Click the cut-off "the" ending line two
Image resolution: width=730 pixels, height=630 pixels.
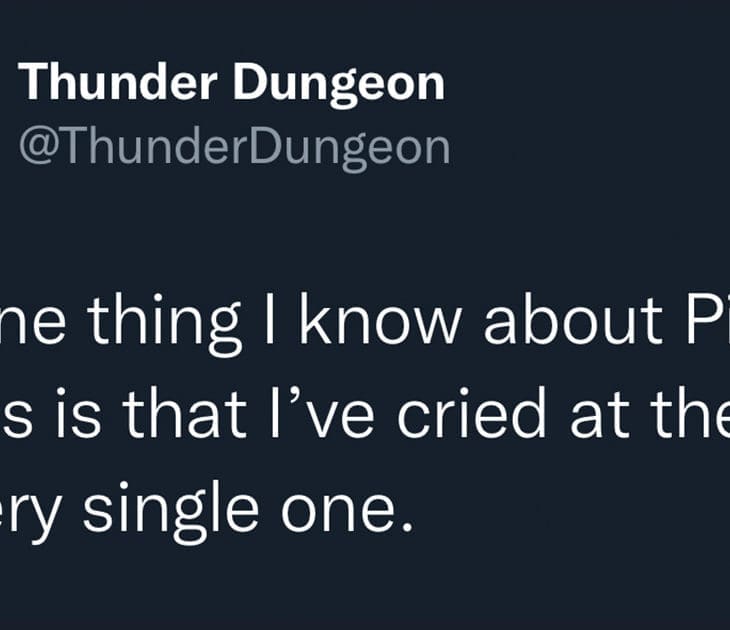[691, 417]
